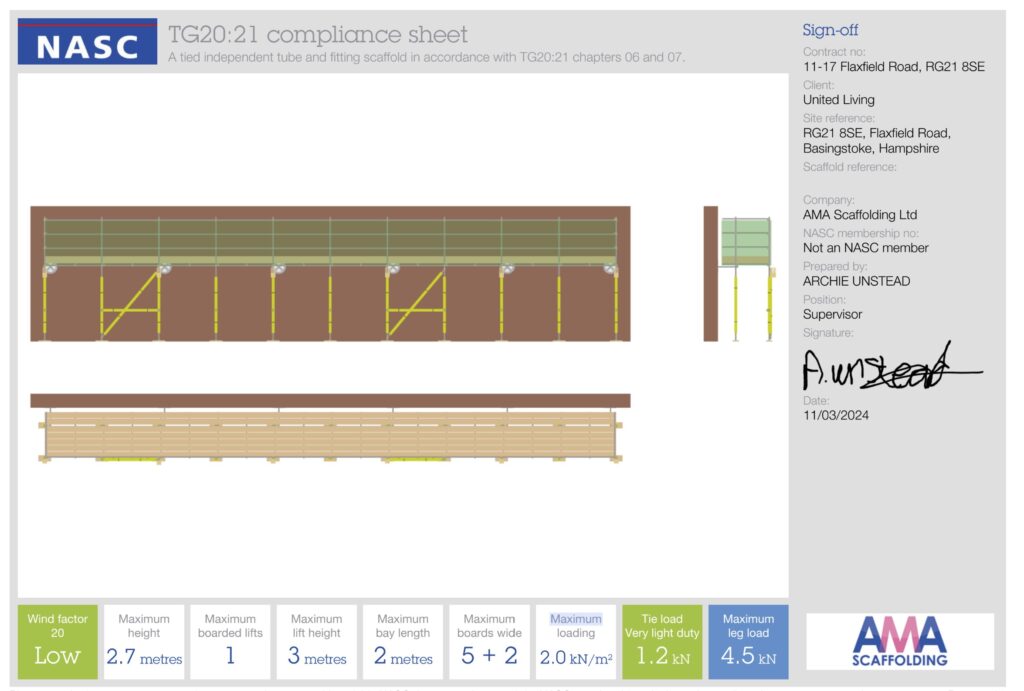Click the Maximum loading 2.0 kN/m² tile
The width and height of the screenshot is (1024, 691).
point(576,641)
